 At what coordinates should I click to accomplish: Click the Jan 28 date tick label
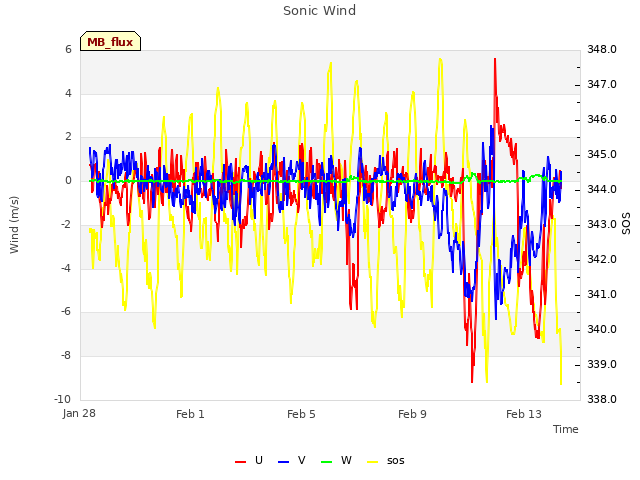79,413
